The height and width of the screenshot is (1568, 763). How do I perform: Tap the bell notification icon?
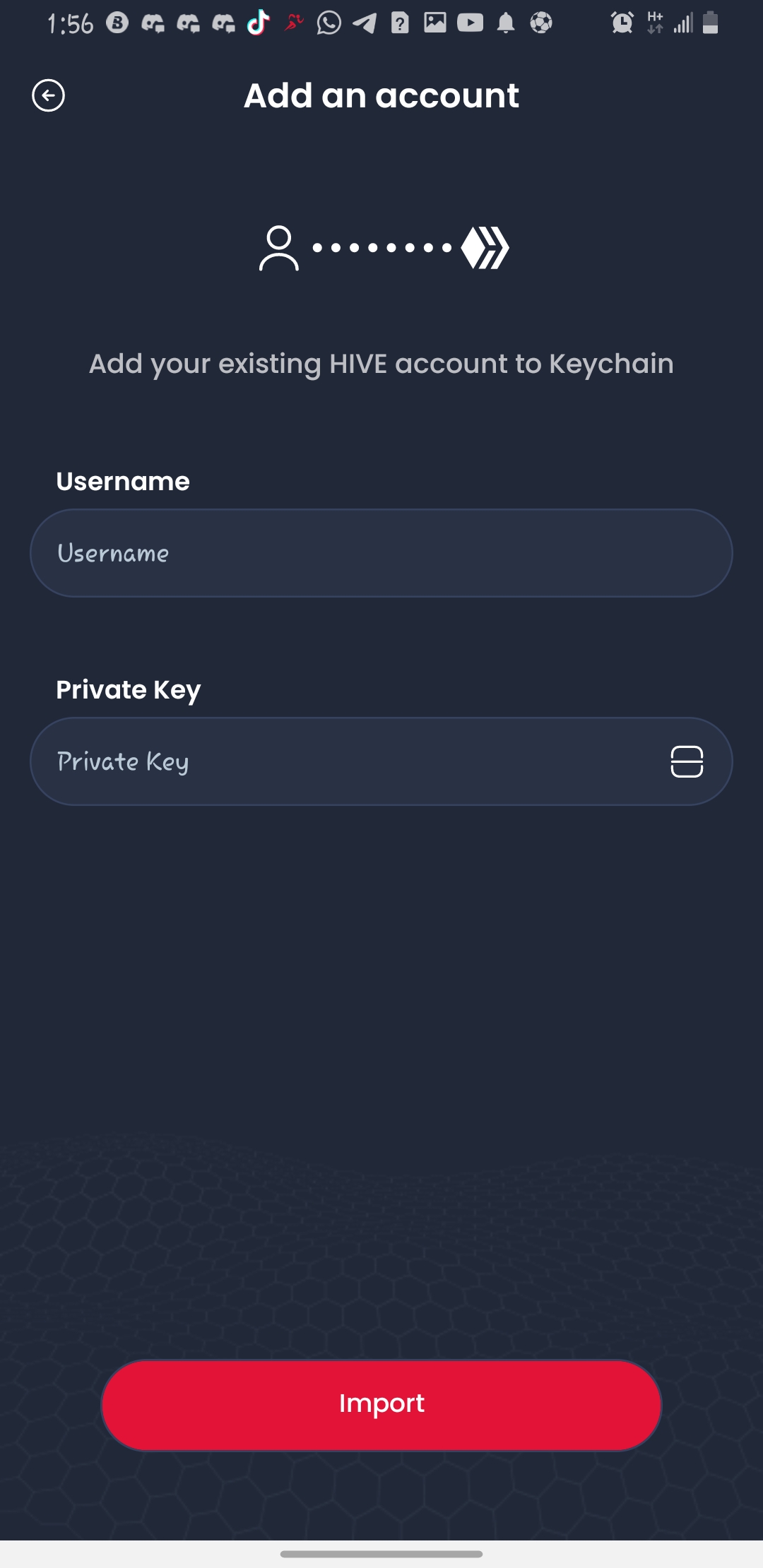(506, 23)
